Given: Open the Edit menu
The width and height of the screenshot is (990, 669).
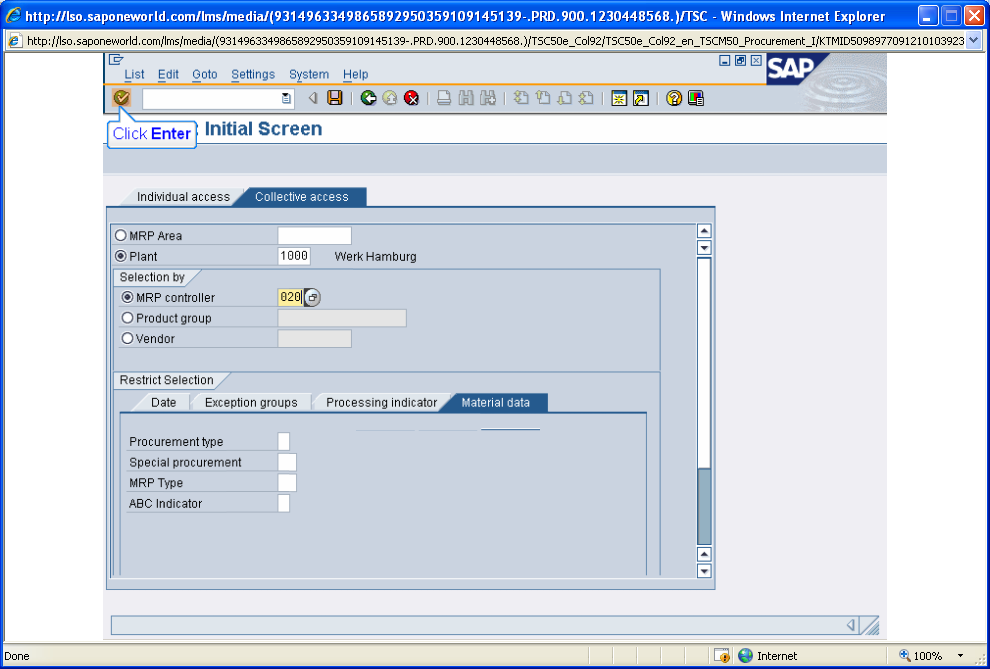Looking at the screenshot, I should coord(168,74).
